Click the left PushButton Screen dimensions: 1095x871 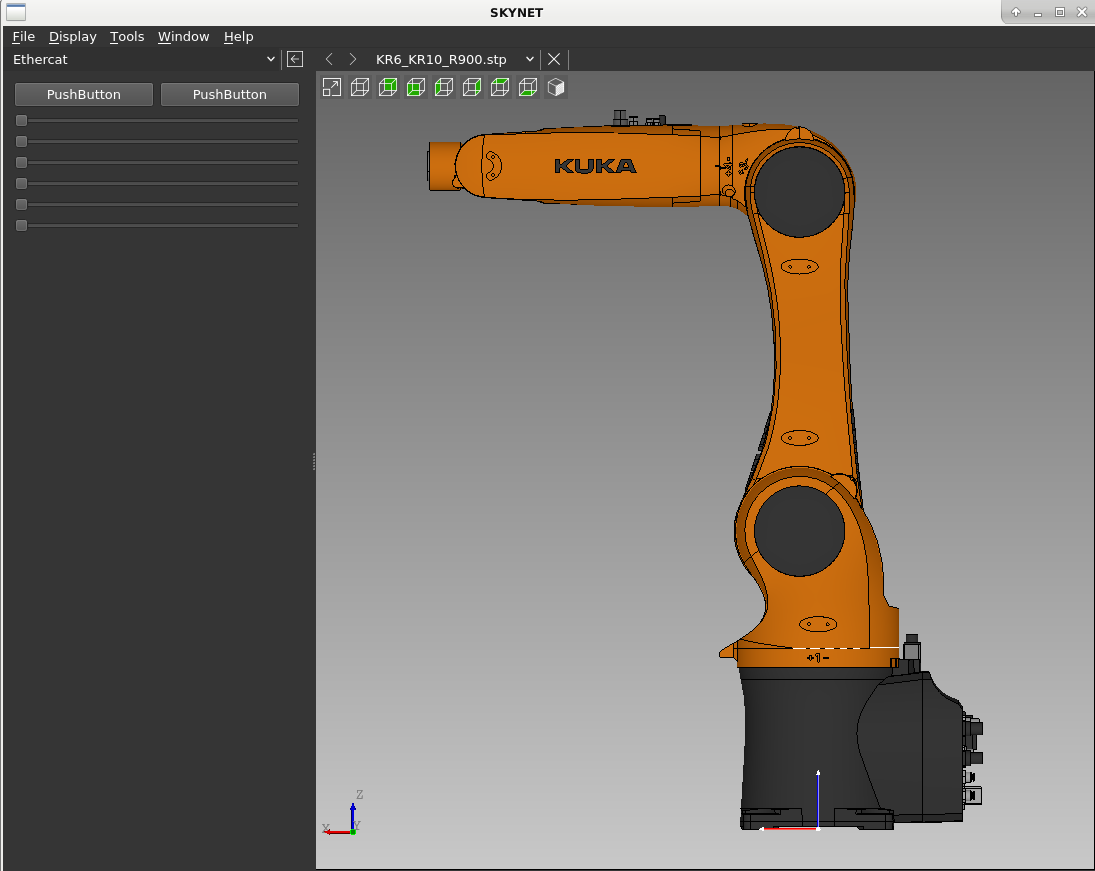[x=84, y=94]
